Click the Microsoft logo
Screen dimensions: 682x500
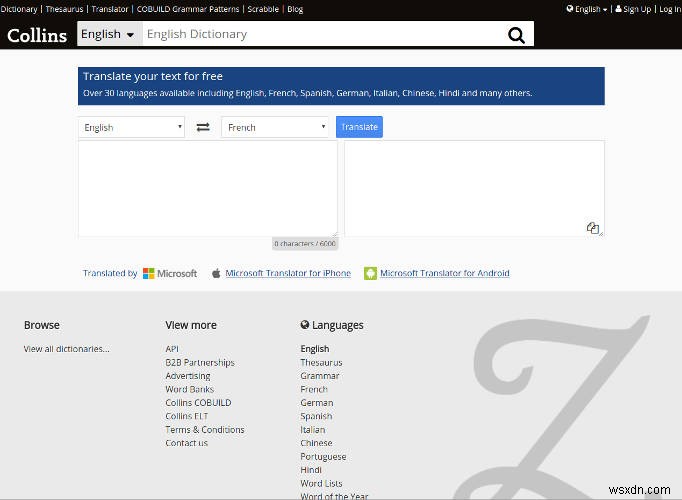[x=170, y=273]
